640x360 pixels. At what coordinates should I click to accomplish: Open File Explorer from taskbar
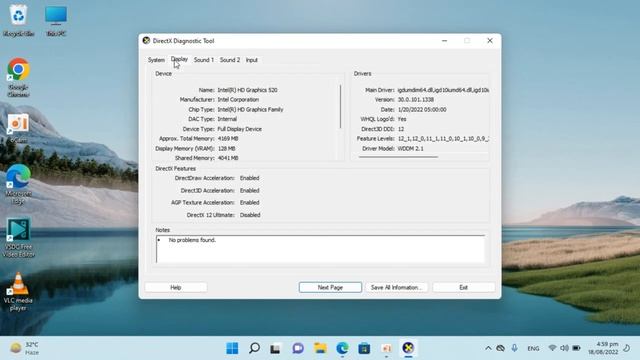pos(320,348)
